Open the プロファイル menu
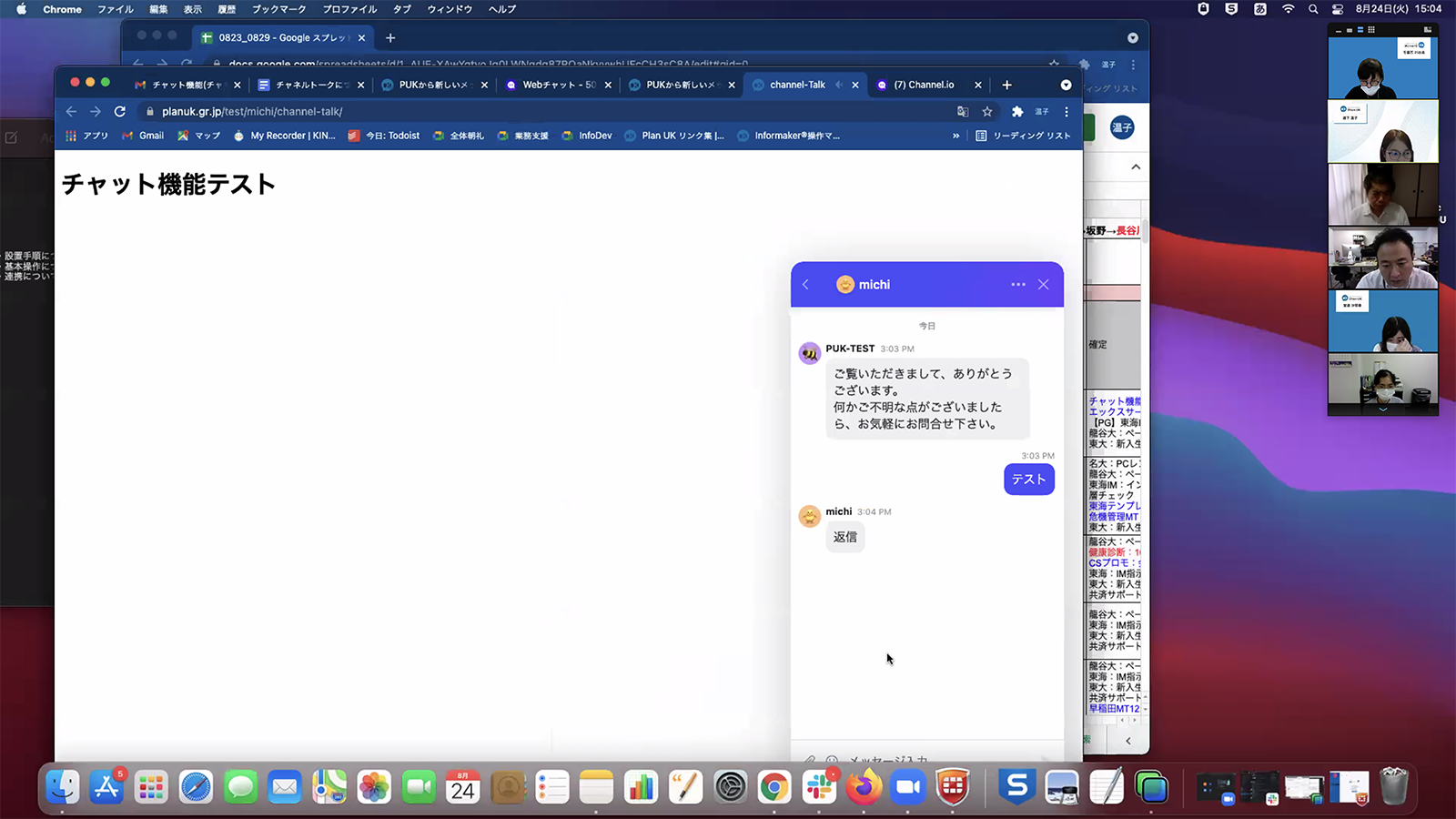The image size is (1456, 819). pyautogui.click(x=349, y=9)
